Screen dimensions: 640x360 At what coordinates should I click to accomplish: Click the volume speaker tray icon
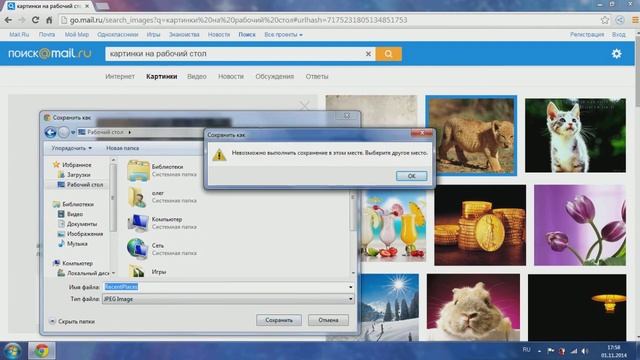(585, 351)
